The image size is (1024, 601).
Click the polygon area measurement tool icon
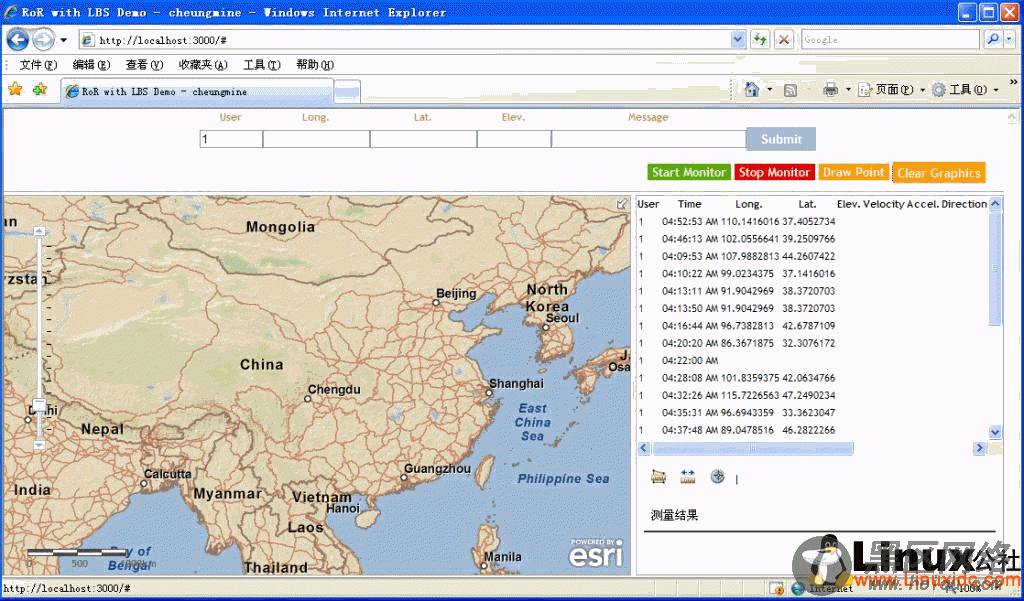pyautogui.click(x=658, y=476)
